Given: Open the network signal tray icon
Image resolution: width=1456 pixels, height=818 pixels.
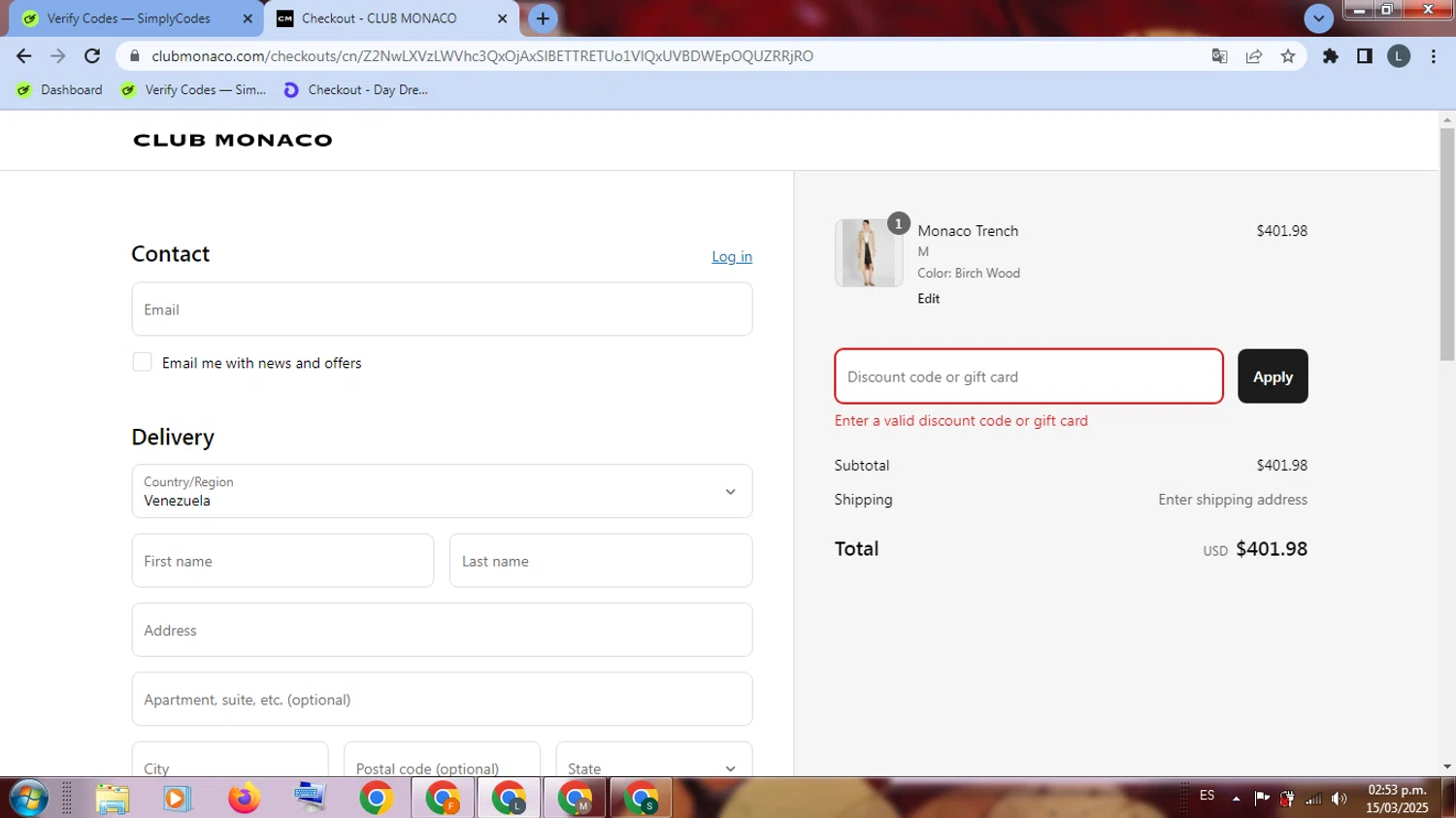Looking at the screenshot, I should click(x=1313, y=799).
